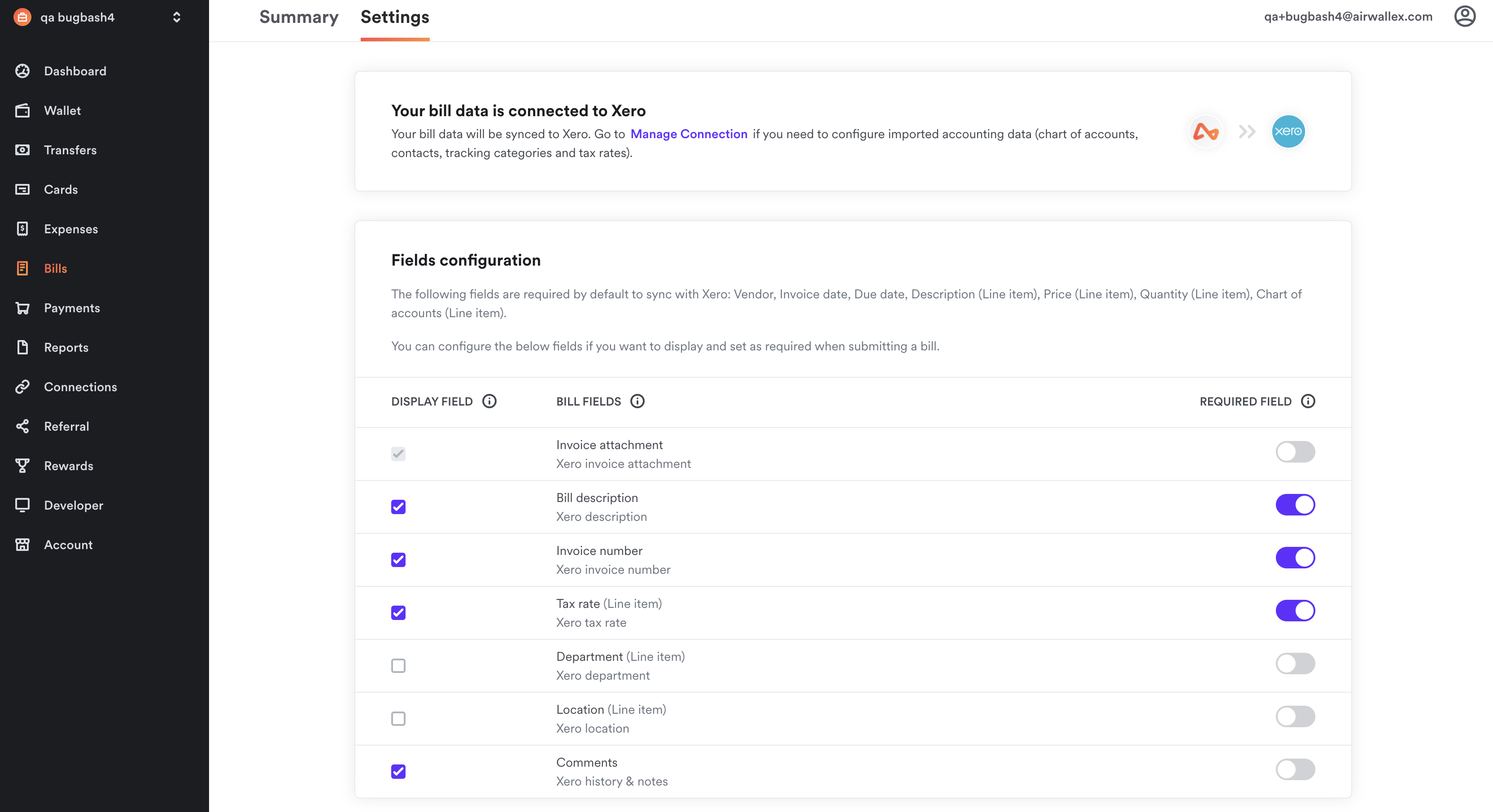
Task: Click the Referral share icon
Action: (x=22, y=426)
